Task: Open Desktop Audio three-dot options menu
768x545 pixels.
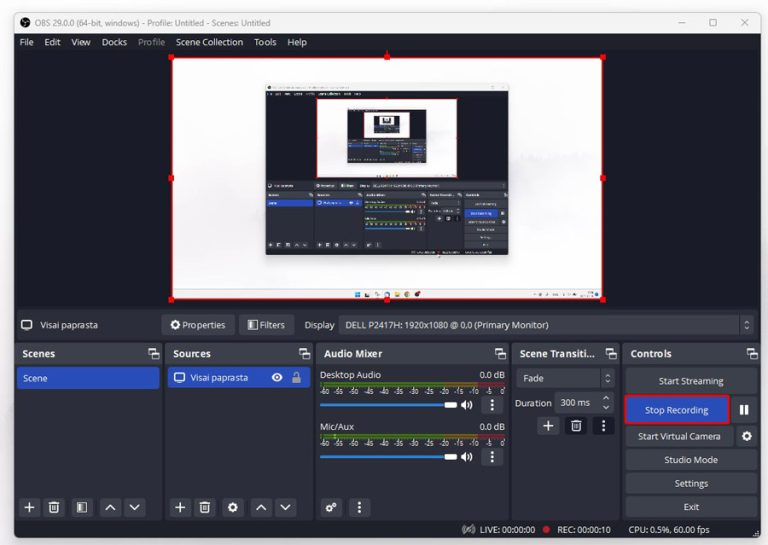Action: (x=491, y=405)
